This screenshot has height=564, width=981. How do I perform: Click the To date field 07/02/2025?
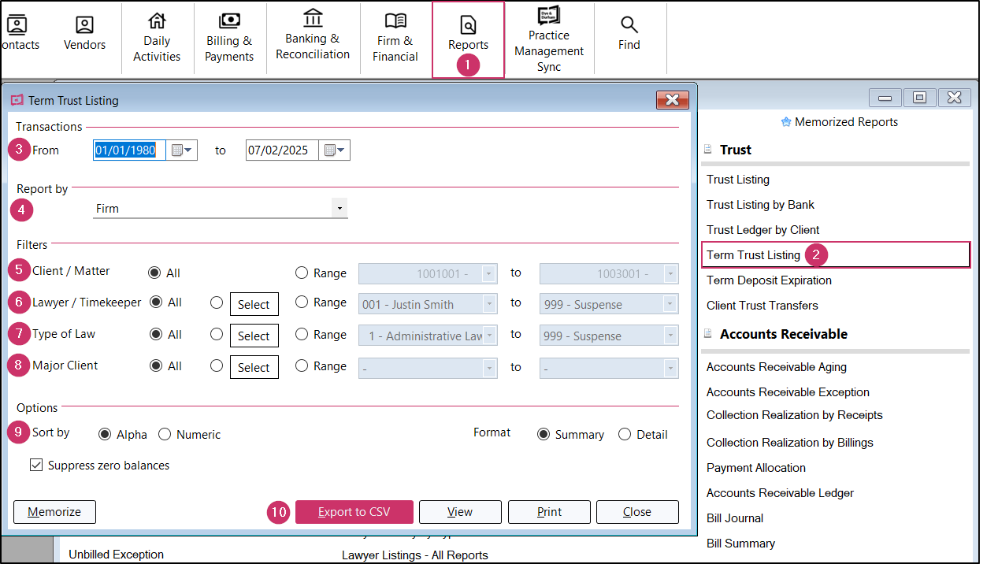(282, 150)
